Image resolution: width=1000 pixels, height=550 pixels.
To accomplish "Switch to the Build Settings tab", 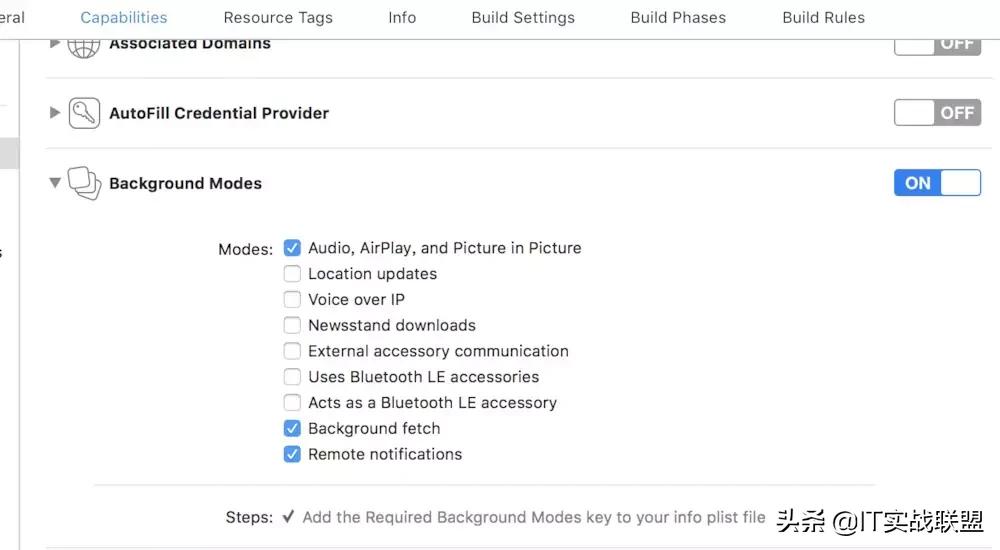I will point(524,18).
